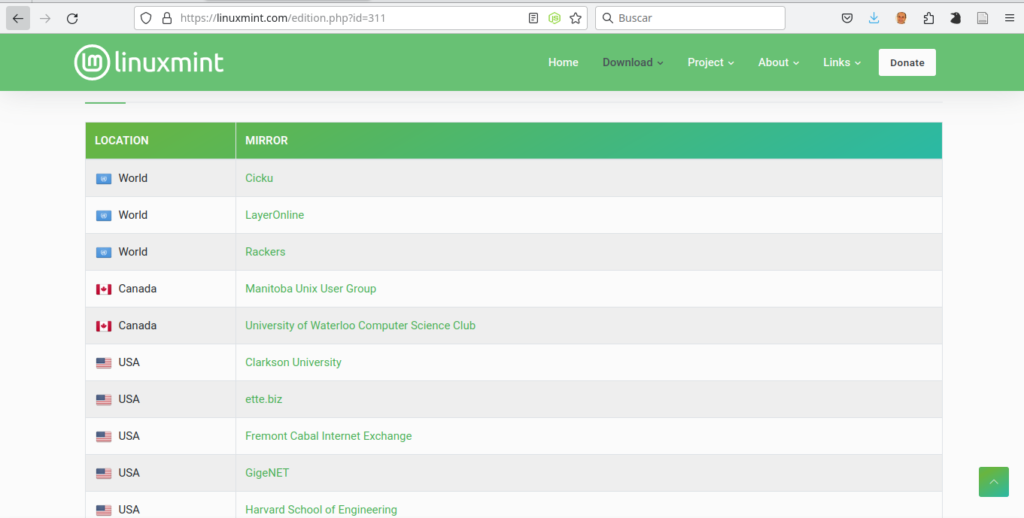Open Manitoba Unix User Group mirror
Image resolution: width=1024 pixels, height=518 pixels.
click(x=311, y=289)
